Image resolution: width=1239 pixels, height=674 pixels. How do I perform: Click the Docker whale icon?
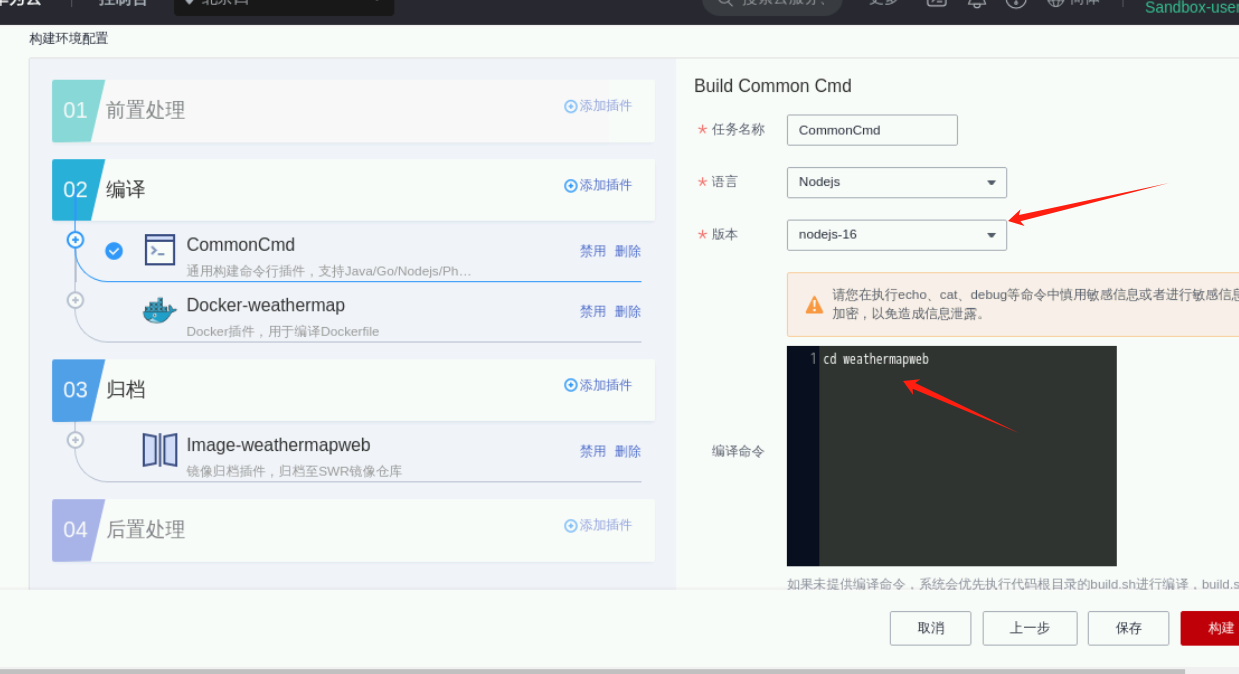pos(160,311)
